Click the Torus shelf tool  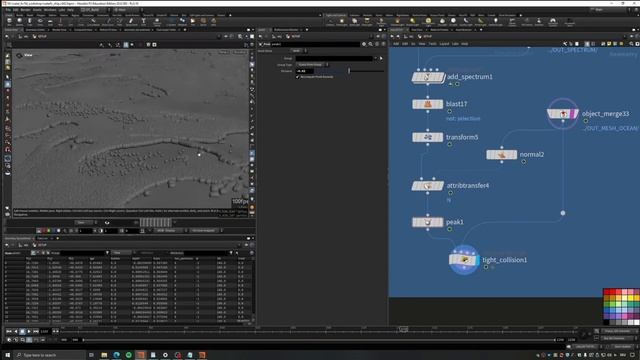[40, 21]
